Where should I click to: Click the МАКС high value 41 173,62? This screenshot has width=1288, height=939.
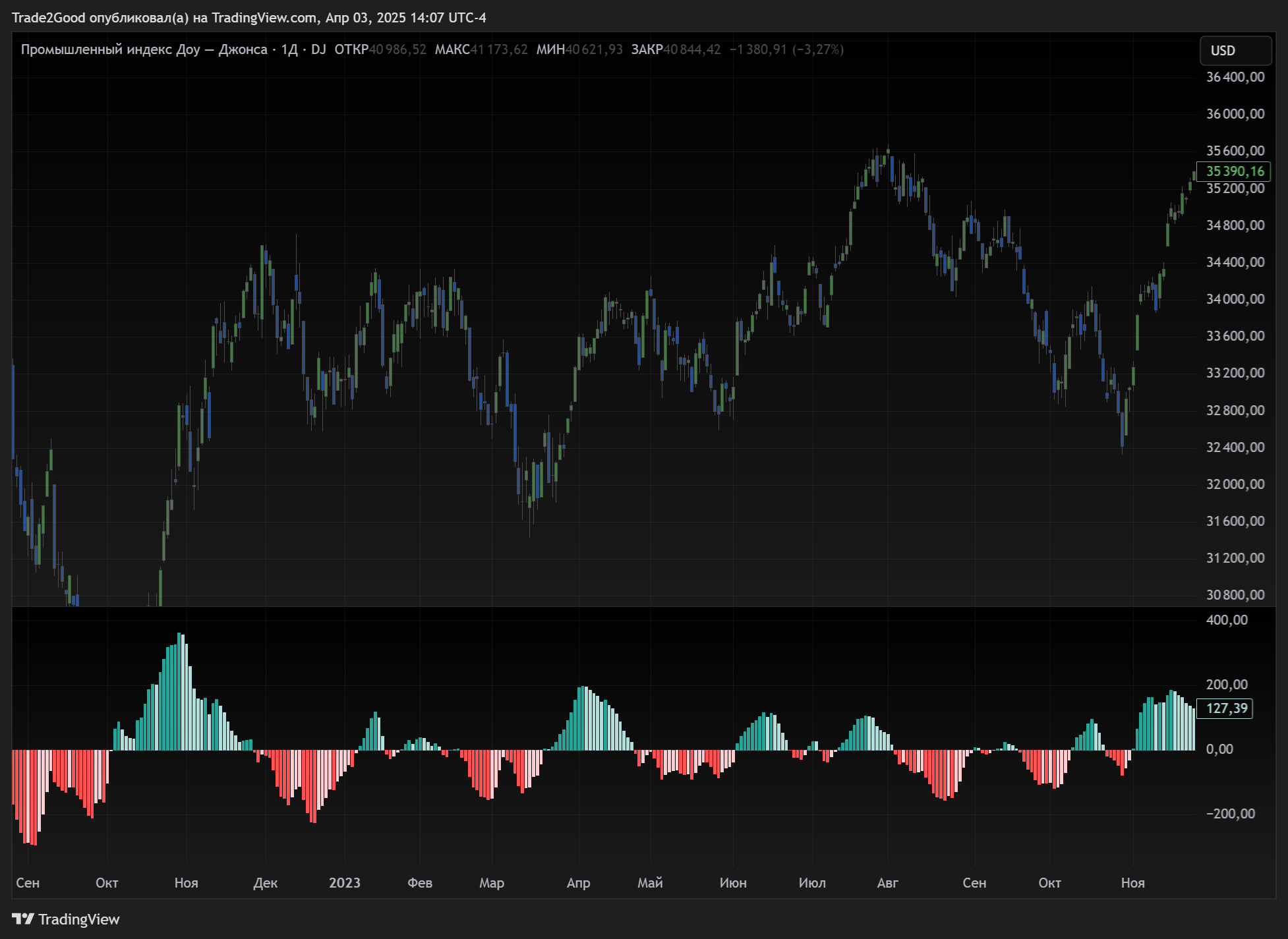click(x=499, y=49)
